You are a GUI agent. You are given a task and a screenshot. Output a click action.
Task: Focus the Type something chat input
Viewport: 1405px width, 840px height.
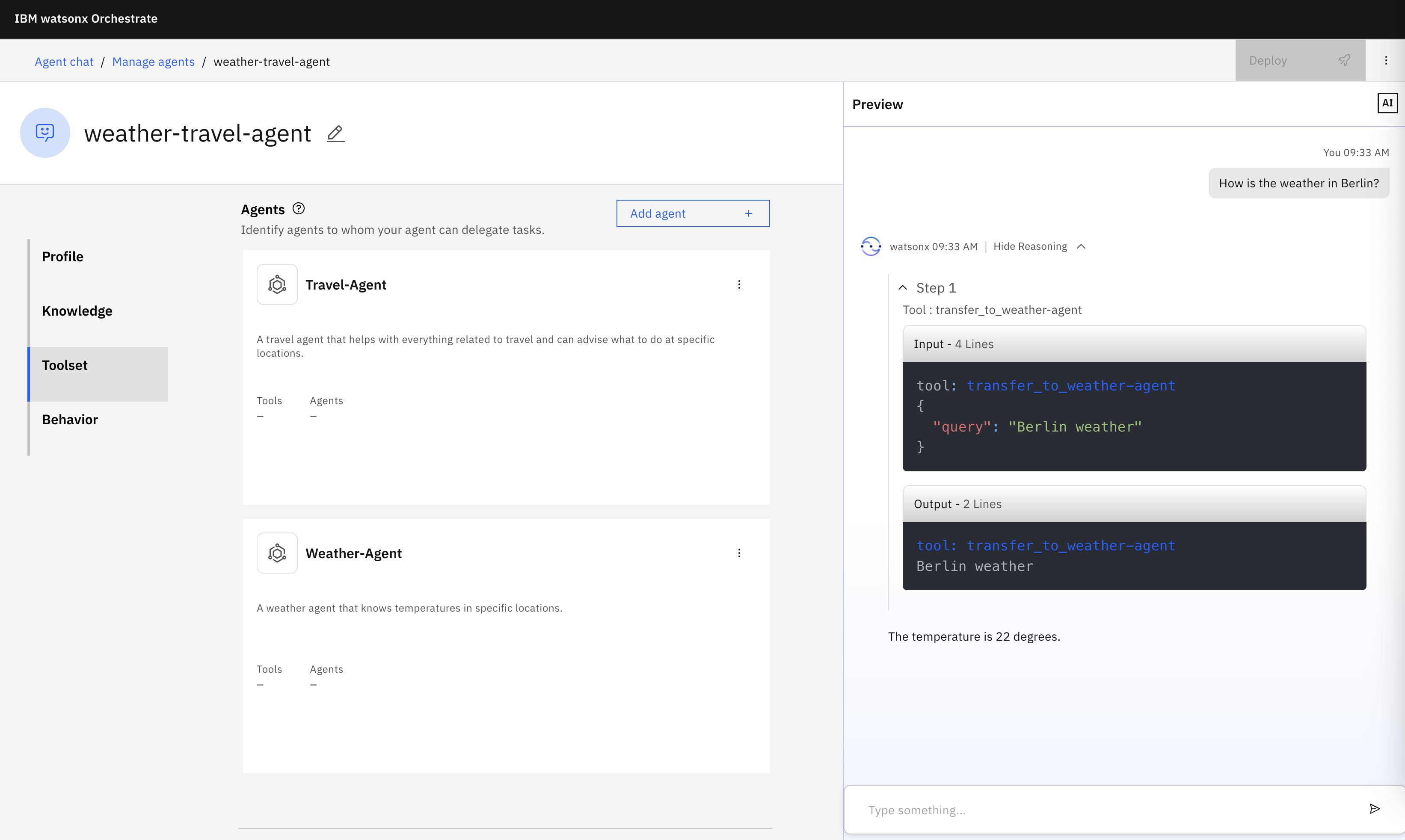point(1104,810)
